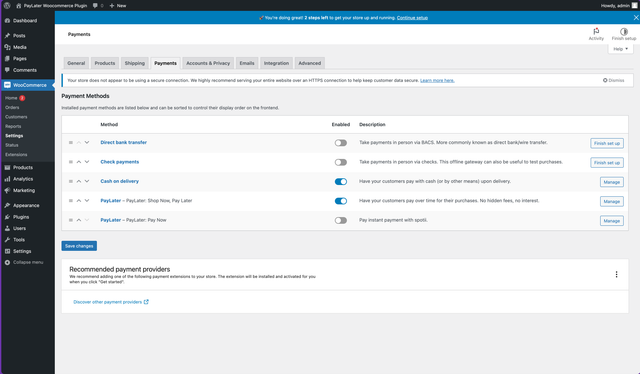Screen dimensions: 640x374
Task: Open Posts in the sidebar
Action: (19, 36)
